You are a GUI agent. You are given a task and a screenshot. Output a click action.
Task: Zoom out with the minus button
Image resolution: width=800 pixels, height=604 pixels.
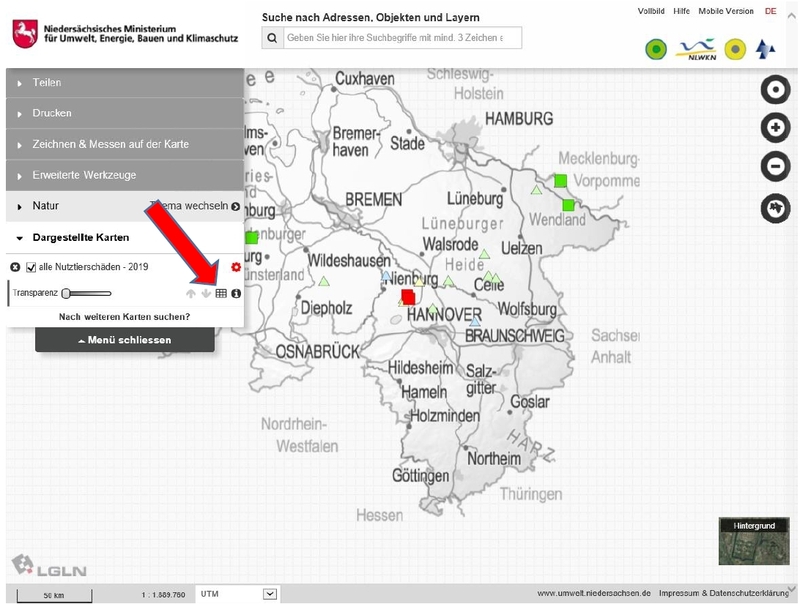tap(775, 166)
